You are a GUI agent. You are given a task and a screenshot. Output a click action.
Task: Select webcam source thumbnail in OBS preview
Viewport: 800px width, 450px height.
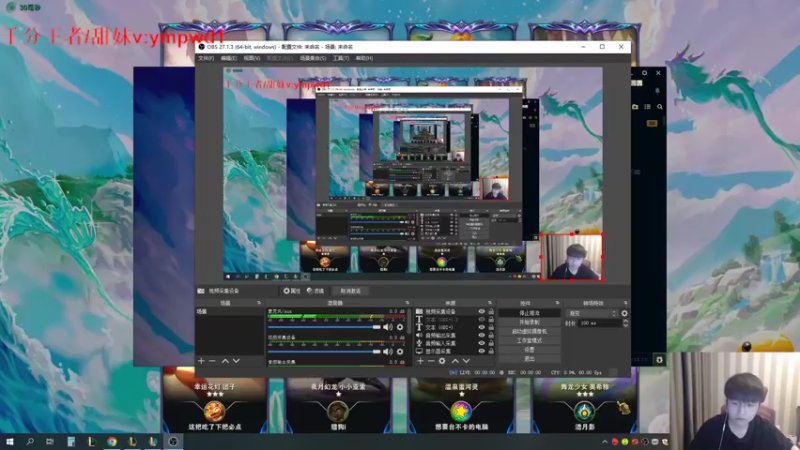(572, 257)
